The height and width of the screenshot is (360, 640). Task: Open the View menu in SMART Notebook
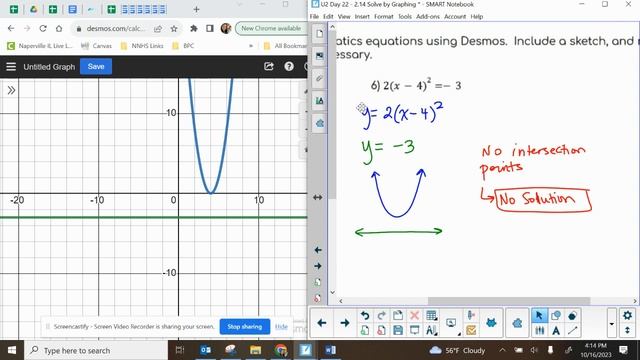point(344,16)
